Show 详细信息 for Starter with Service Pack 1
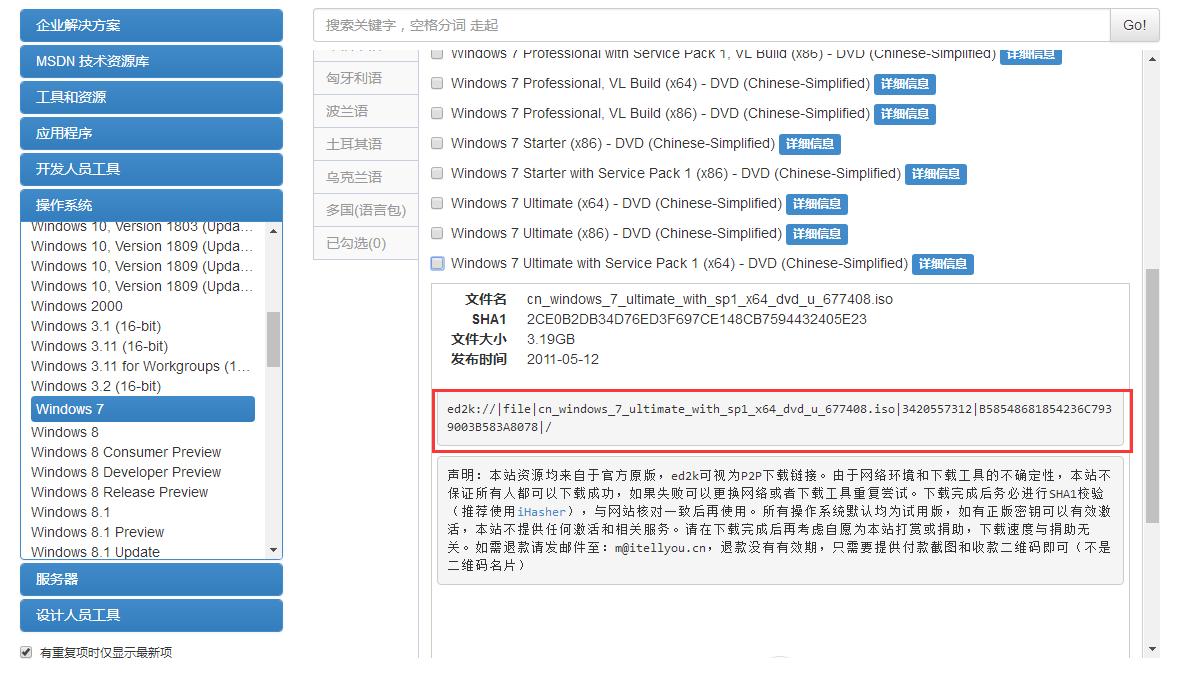This screenshot has height=674, width=1191. 936,174
